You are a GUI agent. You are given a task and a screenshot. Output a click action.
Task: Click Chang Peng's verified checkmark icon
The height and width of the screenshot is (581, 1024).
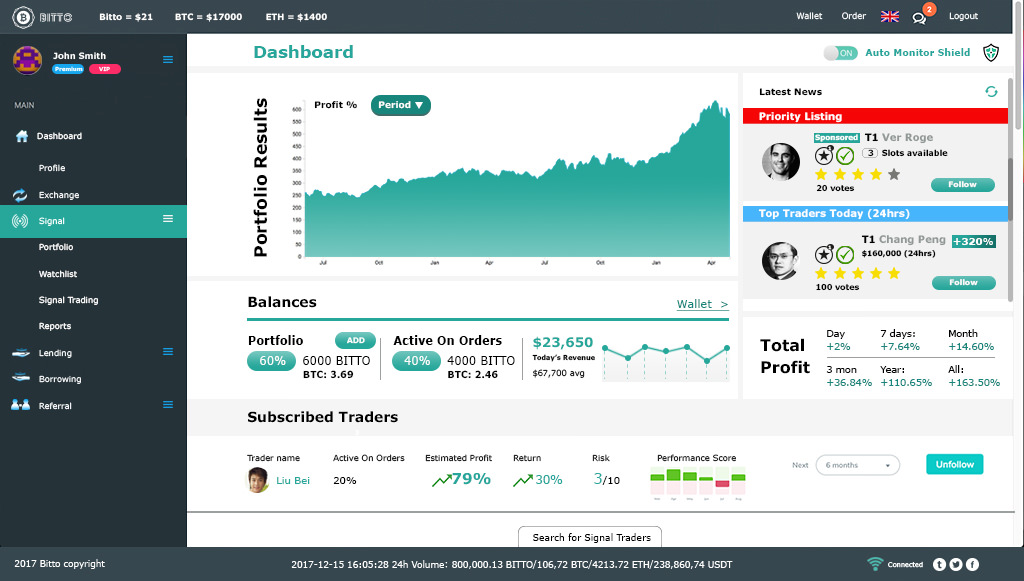tap(845, 254)
